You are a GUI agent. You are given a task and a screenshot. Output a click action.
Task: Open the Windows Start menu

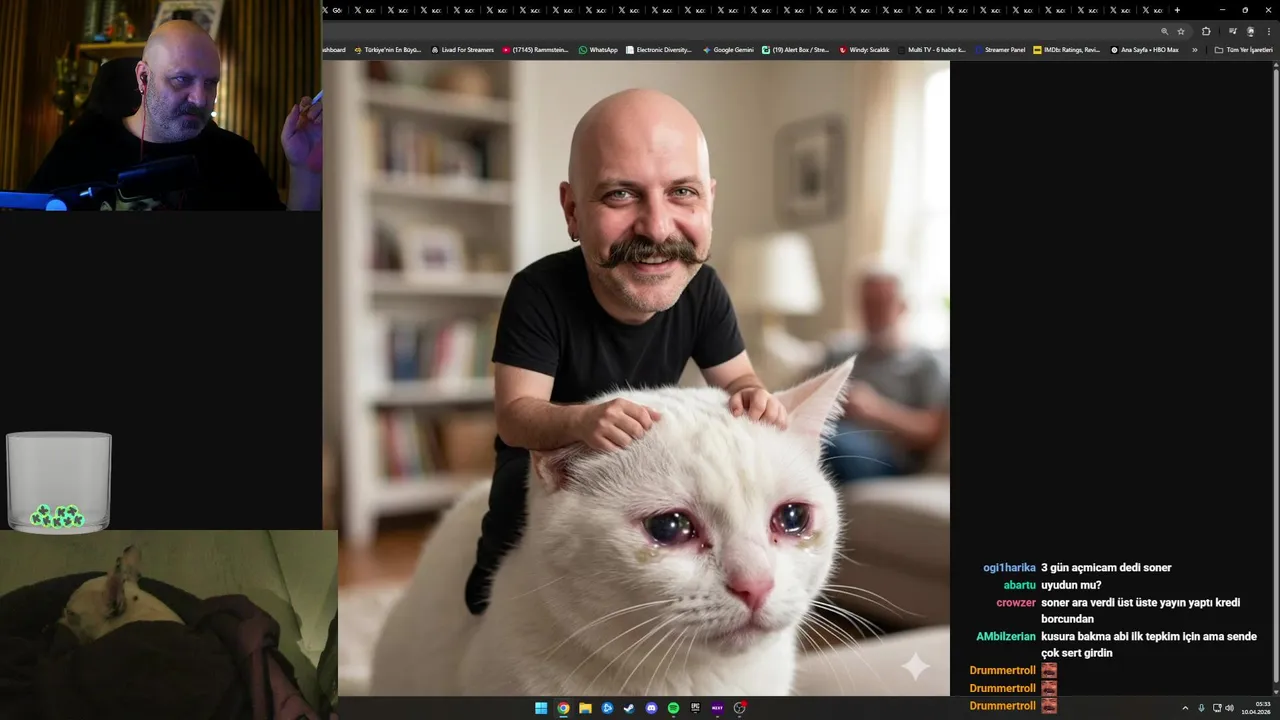coord(541,708)
